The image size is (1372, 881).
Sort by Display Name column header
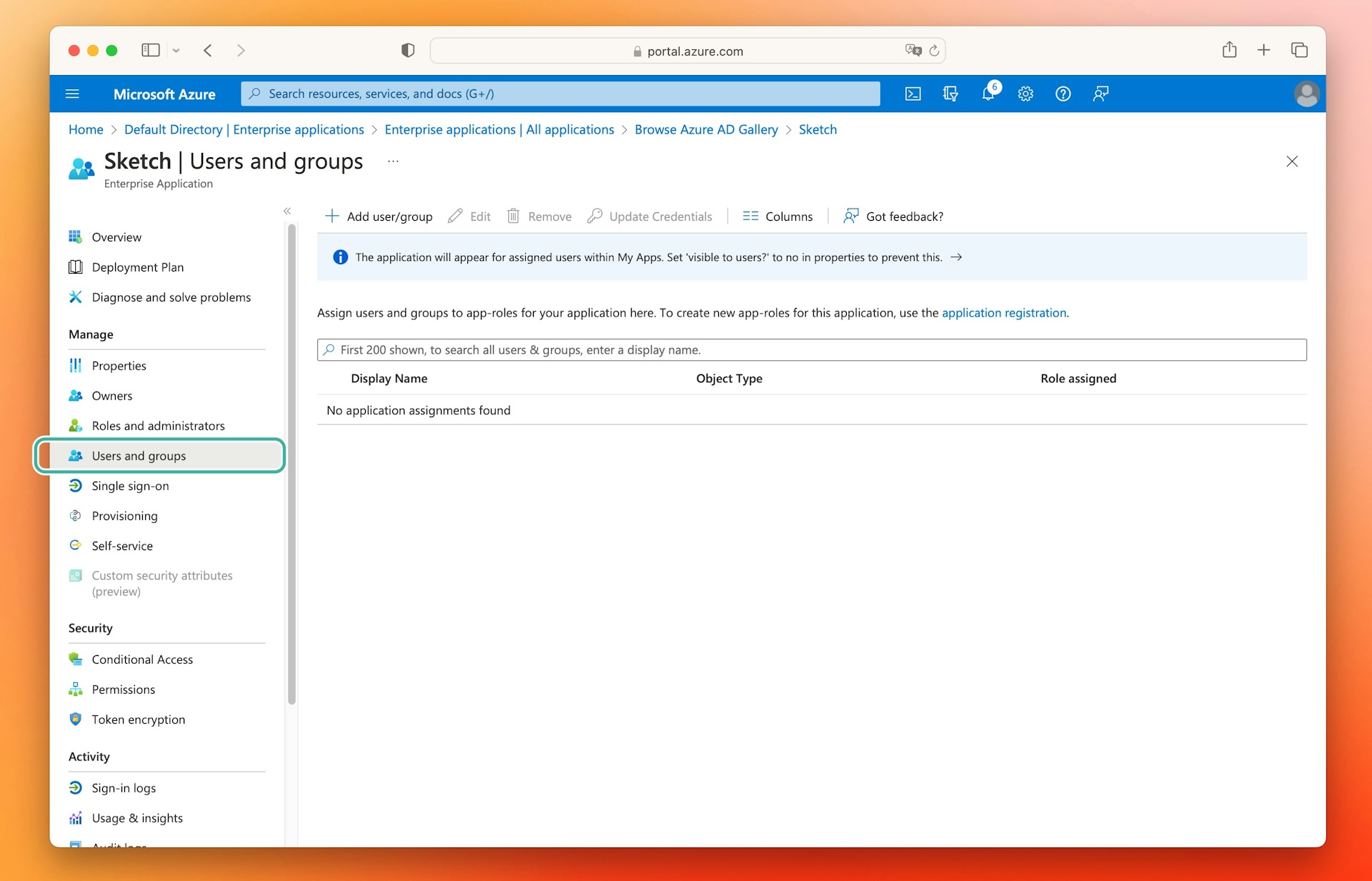click(389, 379)
